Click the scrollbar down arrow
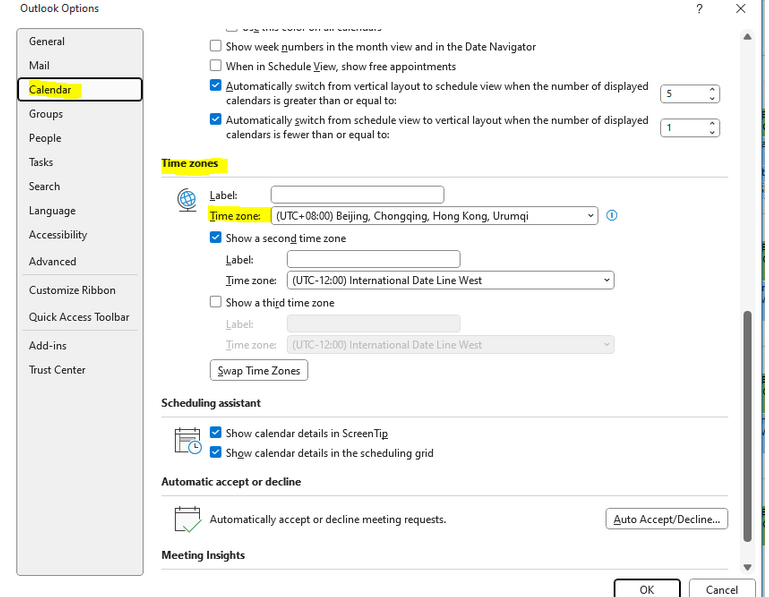769x597 pixels. (747, 567)
